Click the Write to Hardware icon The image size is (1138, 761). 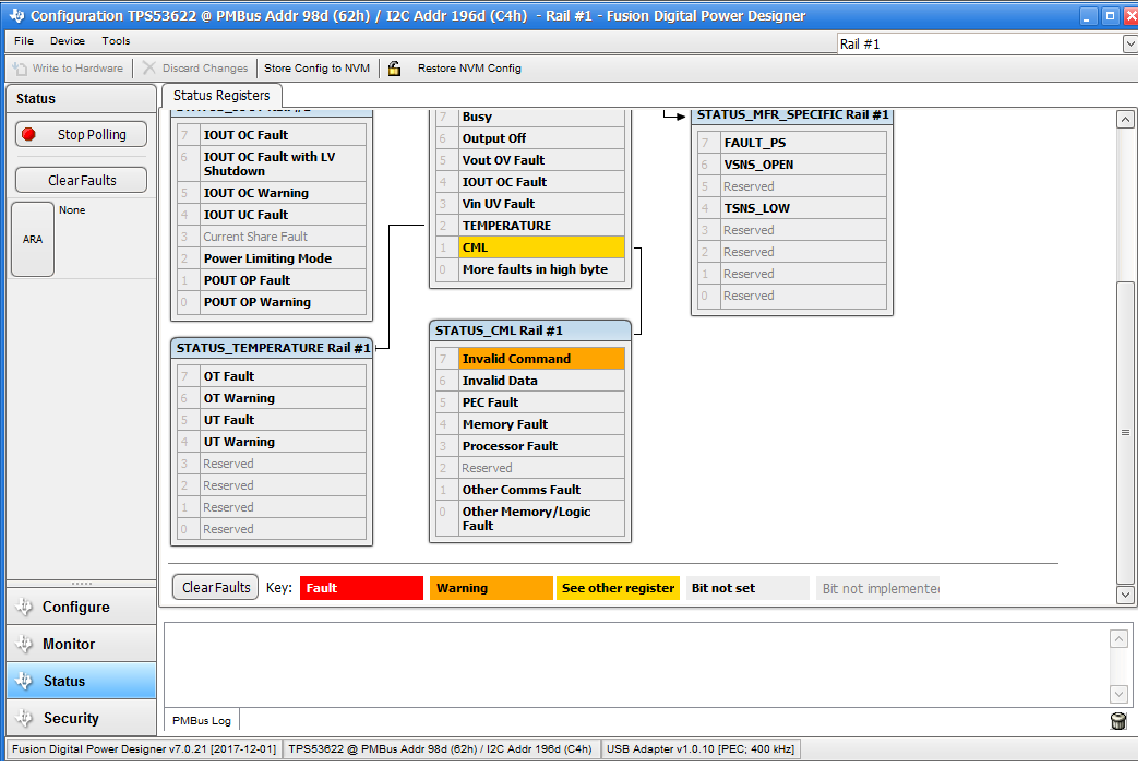pyautogui.click(x=20, y=68)
